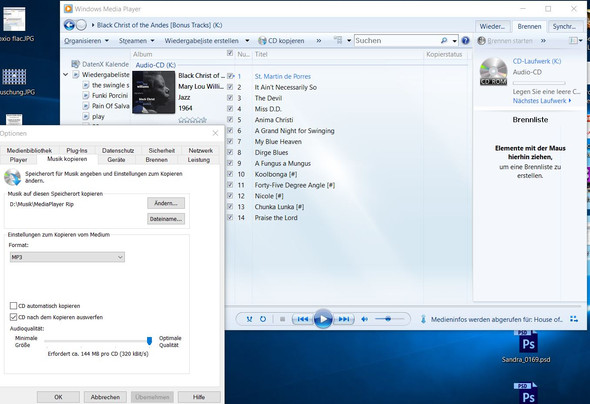Click the burn list options icon
The width and height of the screenshot is (590, 404).
point(573,41)
